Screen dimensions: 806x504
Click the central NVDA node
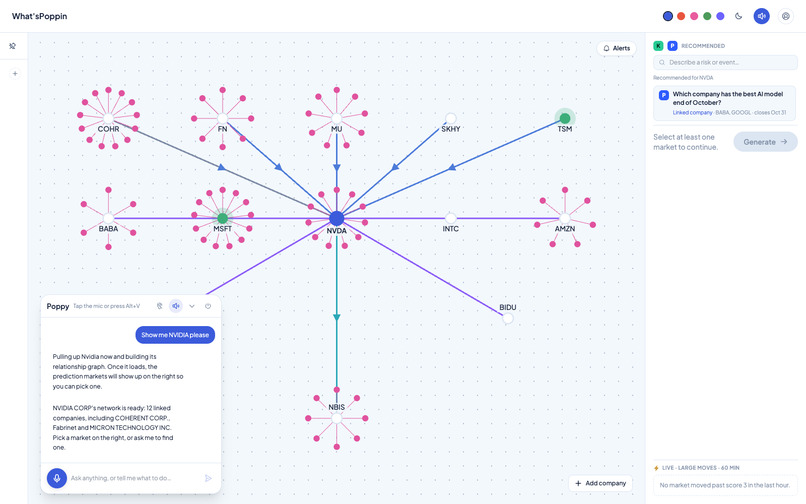[x=337, y=219]
